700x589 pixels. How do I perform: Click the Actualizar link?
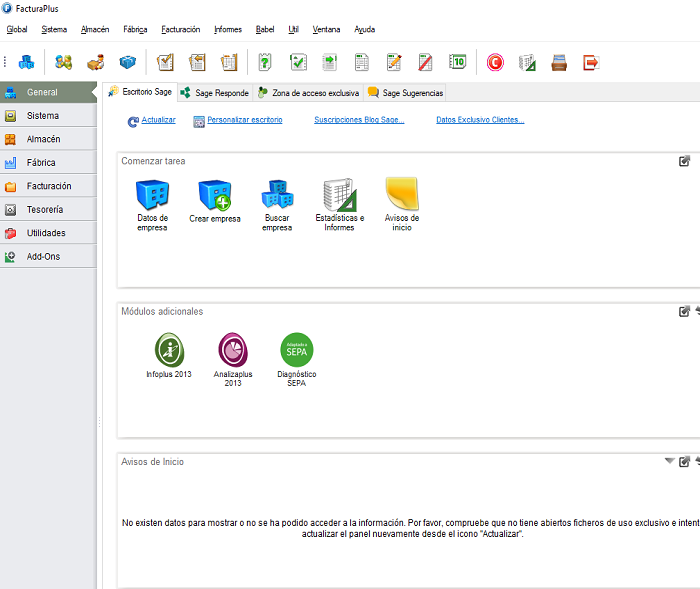pyautogui.click(x=158, y=120)
